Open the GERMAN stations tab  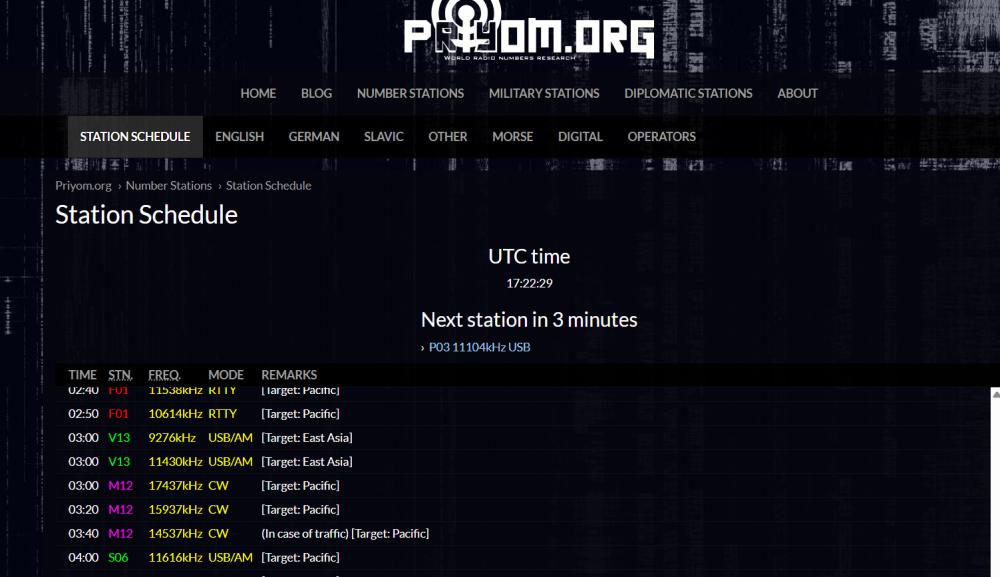(x=314, y=137)
